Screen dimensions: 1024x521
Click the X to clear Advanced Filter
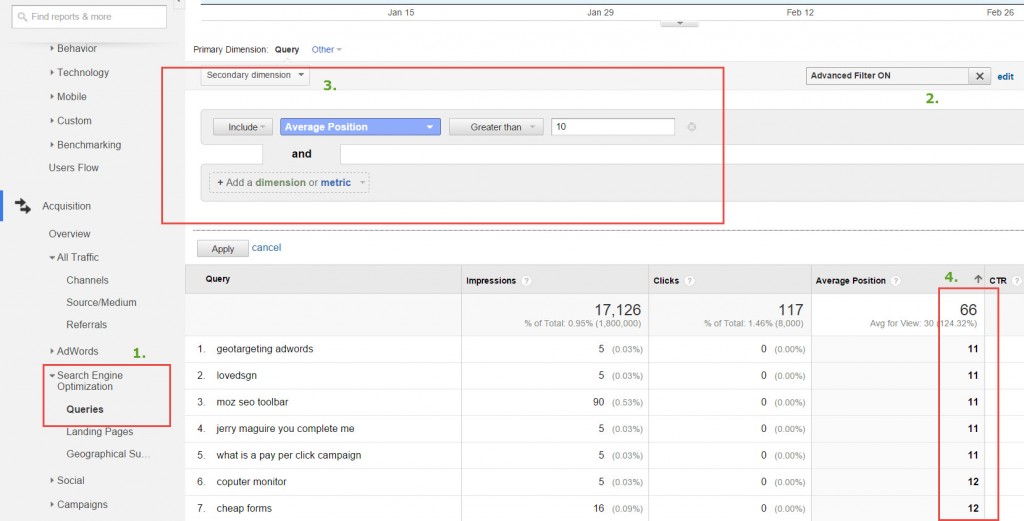(979, 76)
